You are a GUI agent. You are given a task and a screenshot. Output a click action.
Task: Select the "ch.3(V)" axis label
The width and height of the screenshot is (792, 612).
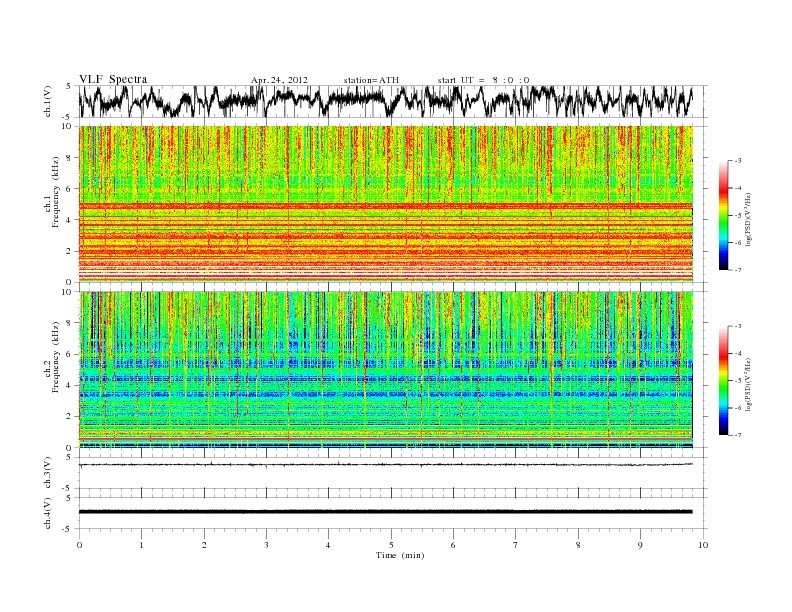point(48,473)
